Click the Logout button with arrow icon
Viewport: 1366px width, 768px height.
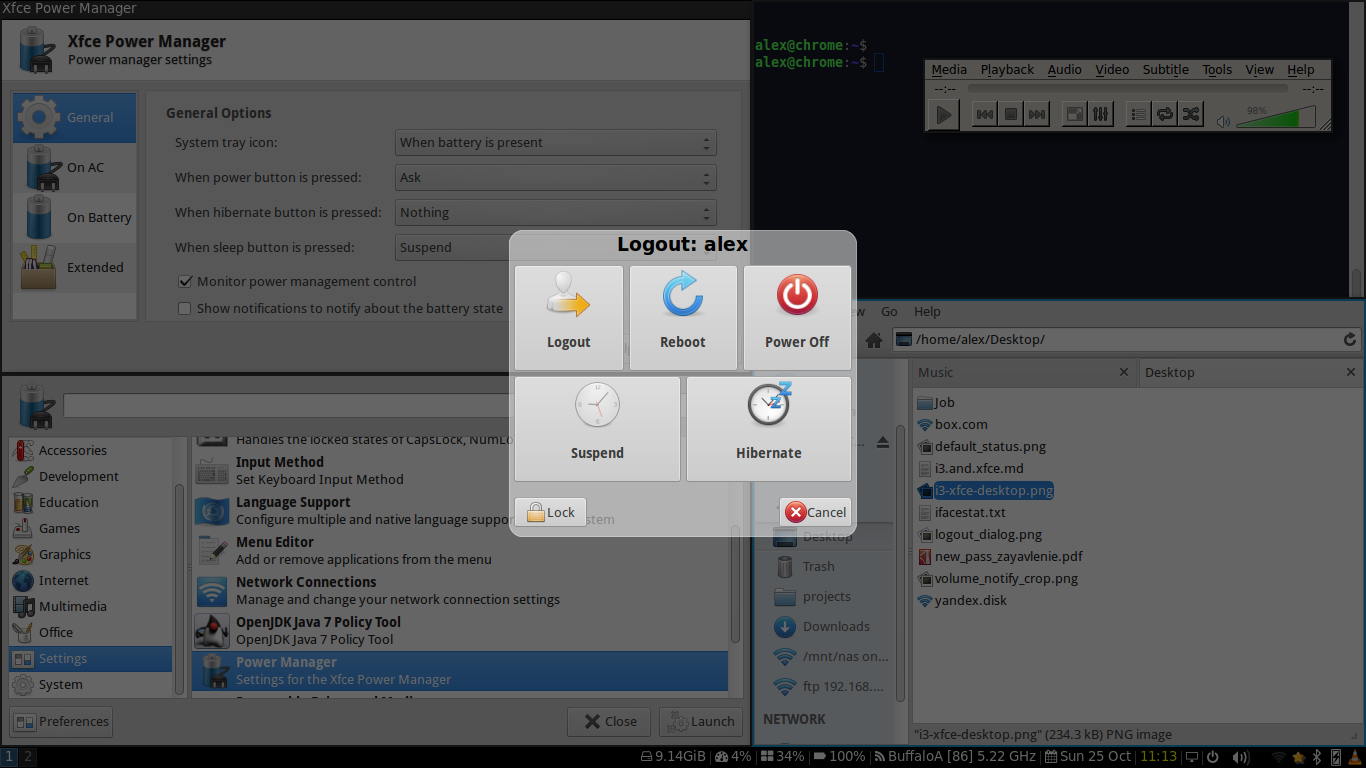point(568,316)
